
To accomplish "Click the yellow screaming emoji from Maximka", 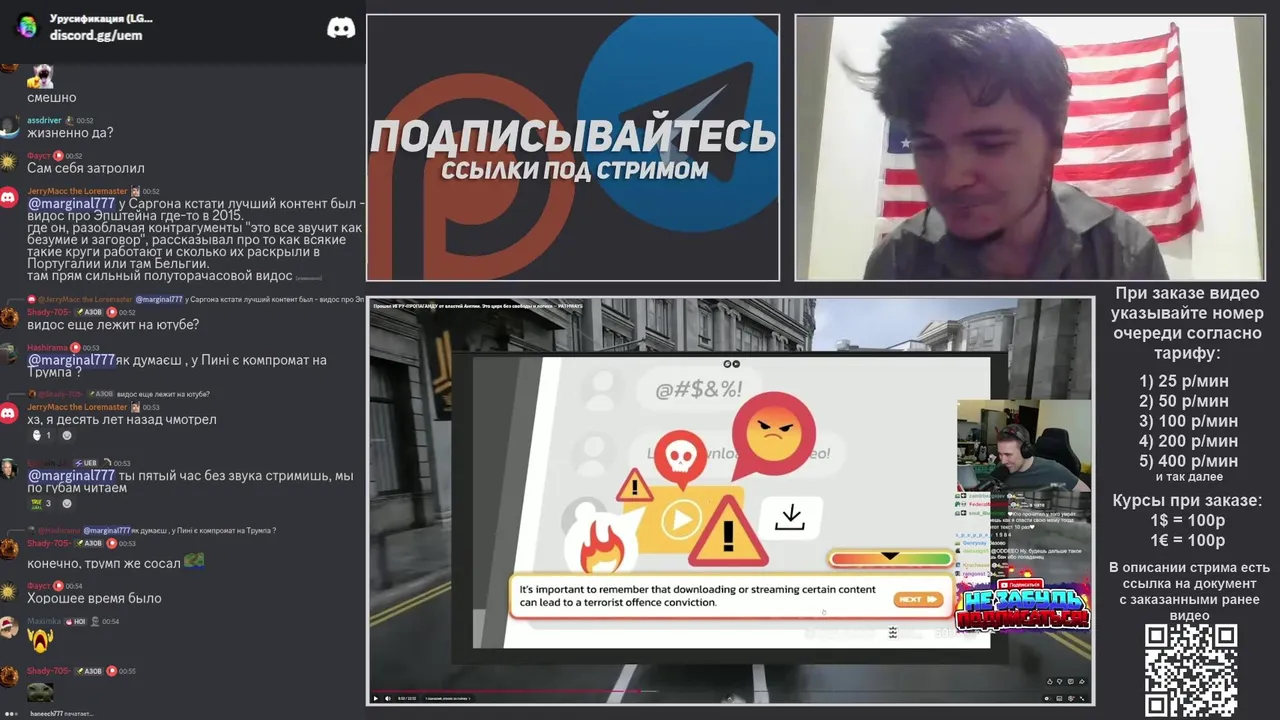I will coord(40,639).
